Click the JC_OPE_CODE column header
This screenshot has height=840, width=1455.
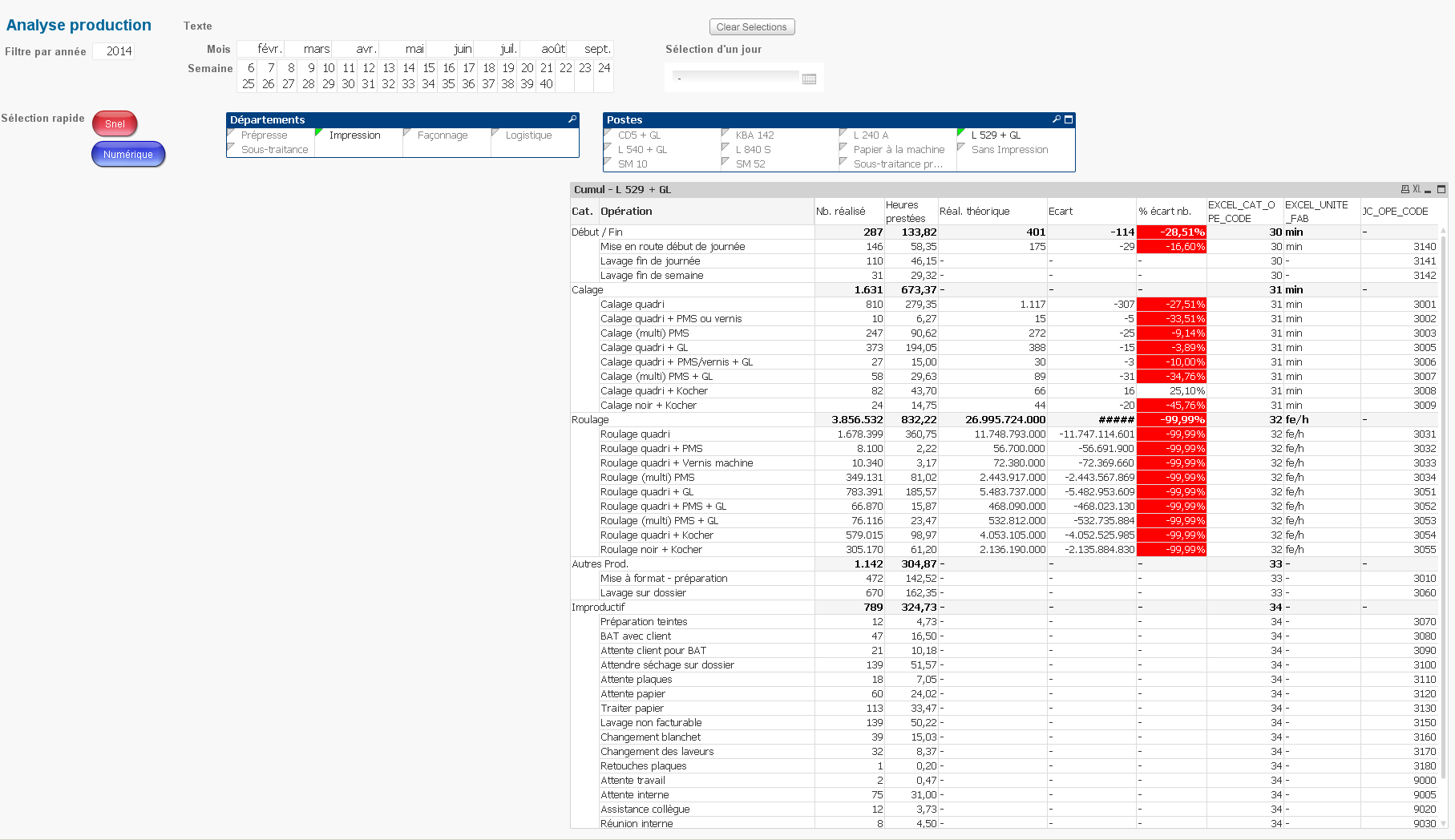(x=1400, y=212)
